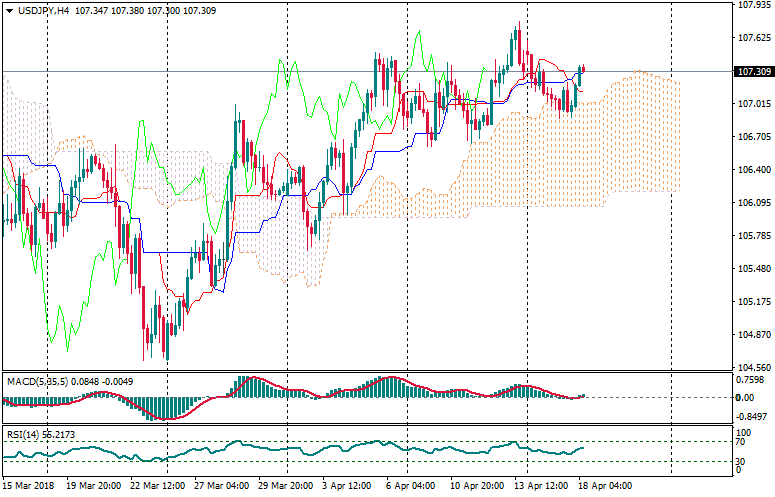Click the triangle arrow beside USDJPY,H4 title

coord(8,9)
